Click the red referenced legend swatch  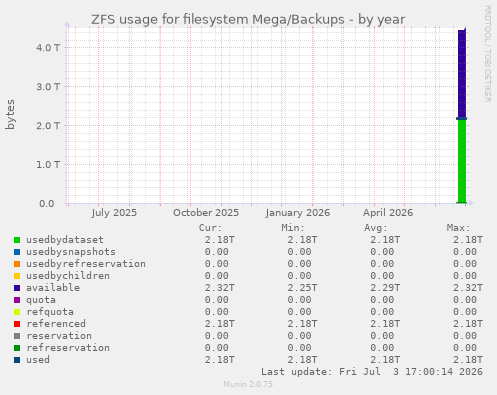[17, 324]
